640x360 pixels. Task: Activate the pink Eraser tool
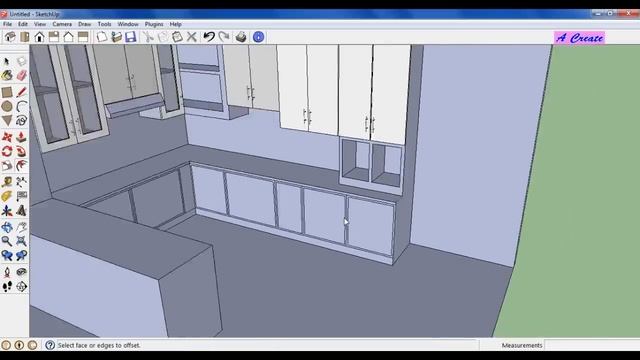21,75
